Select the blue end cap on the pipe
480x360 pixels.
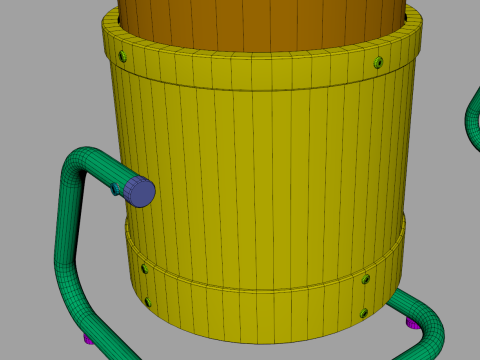tap(140, 192)
